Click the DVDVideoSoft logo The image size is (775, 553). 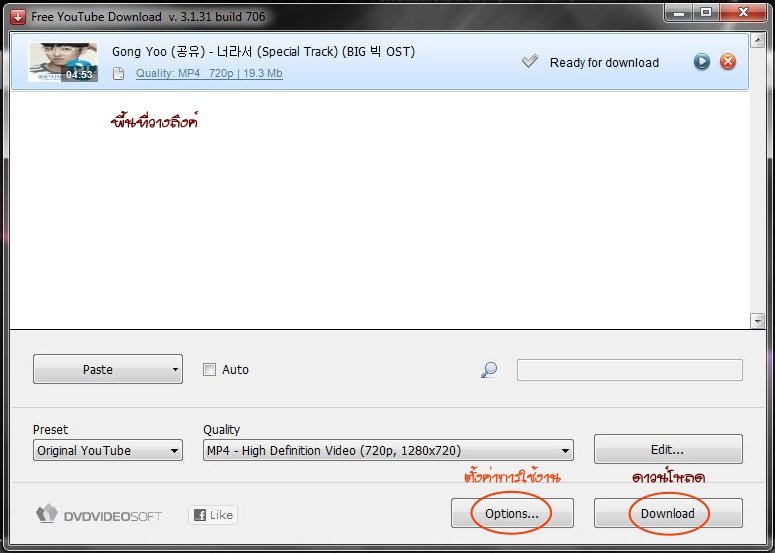[99, 515]
